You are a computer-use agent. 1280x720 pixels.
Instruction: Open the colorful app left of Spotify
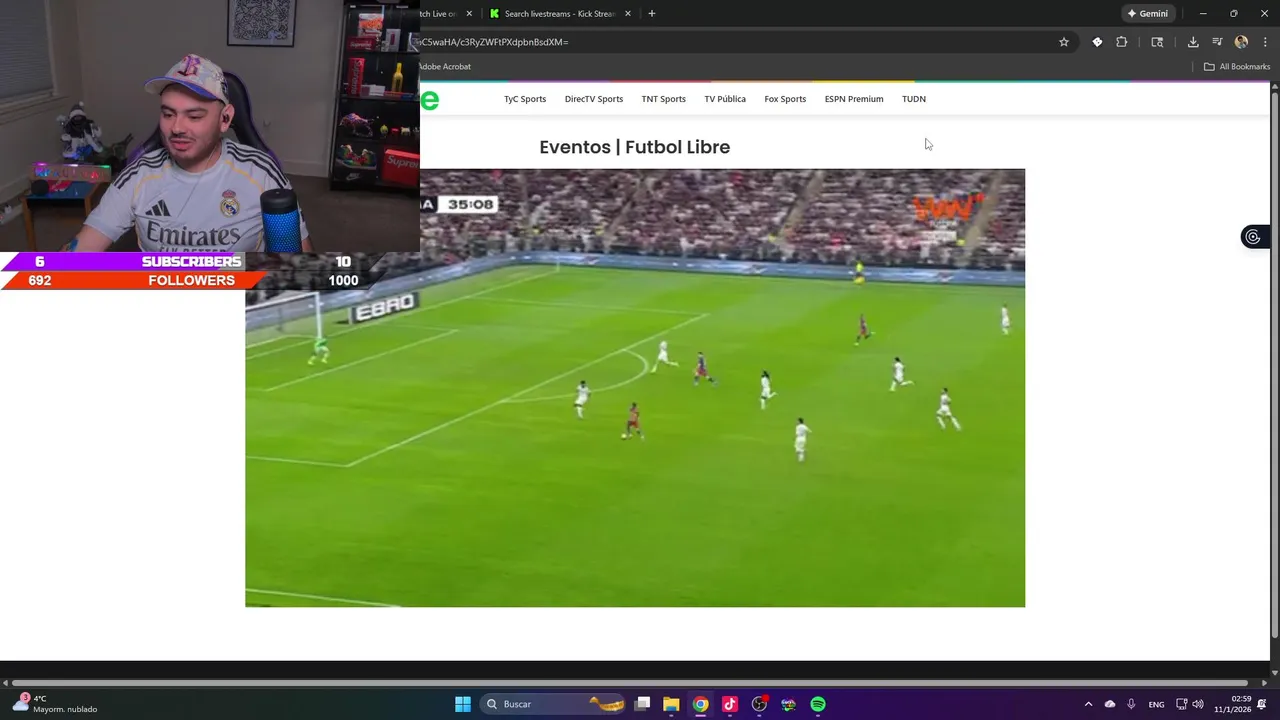[789, 704]
